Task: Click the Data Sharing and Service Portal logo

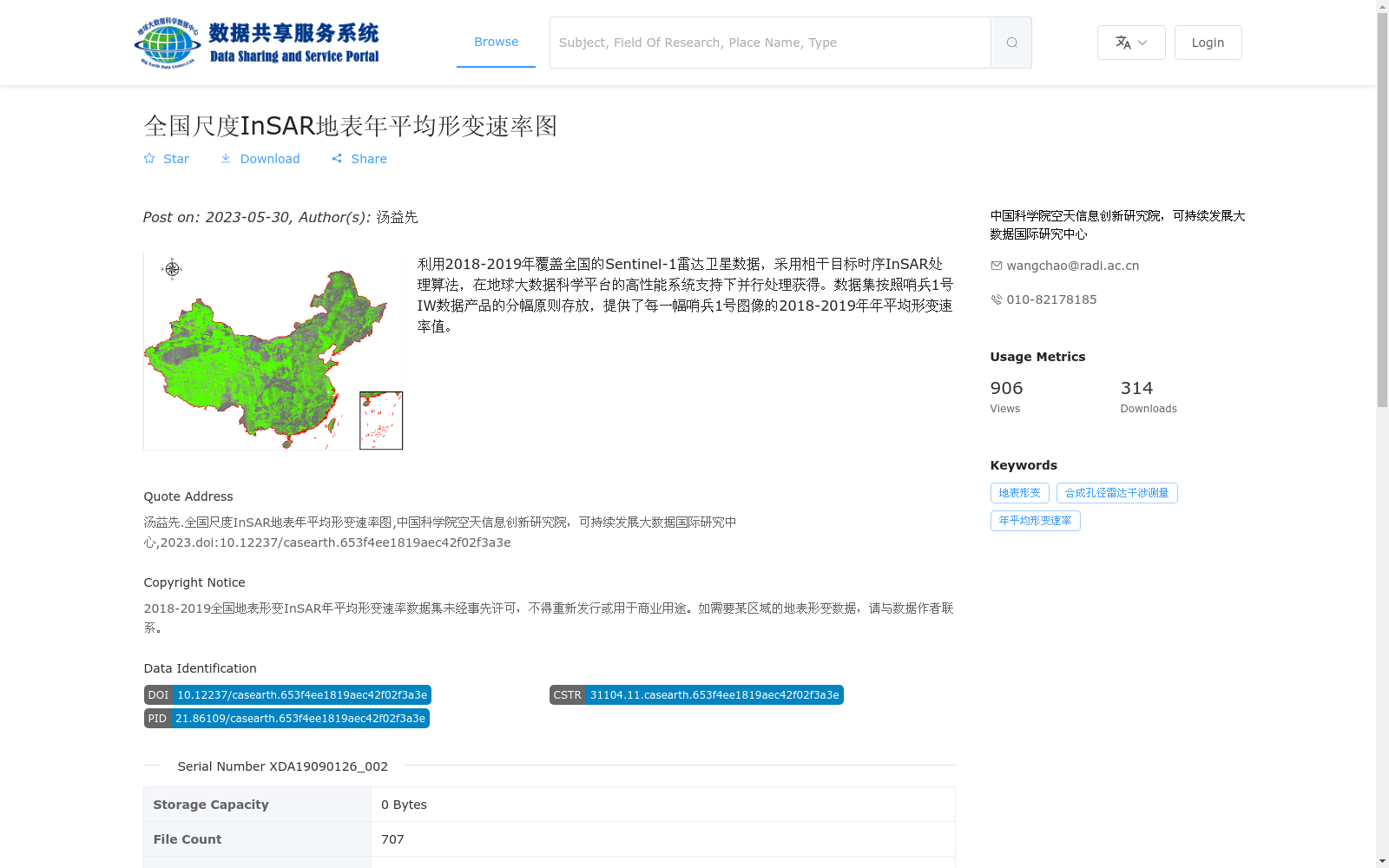Action: [x=257, y=43]
